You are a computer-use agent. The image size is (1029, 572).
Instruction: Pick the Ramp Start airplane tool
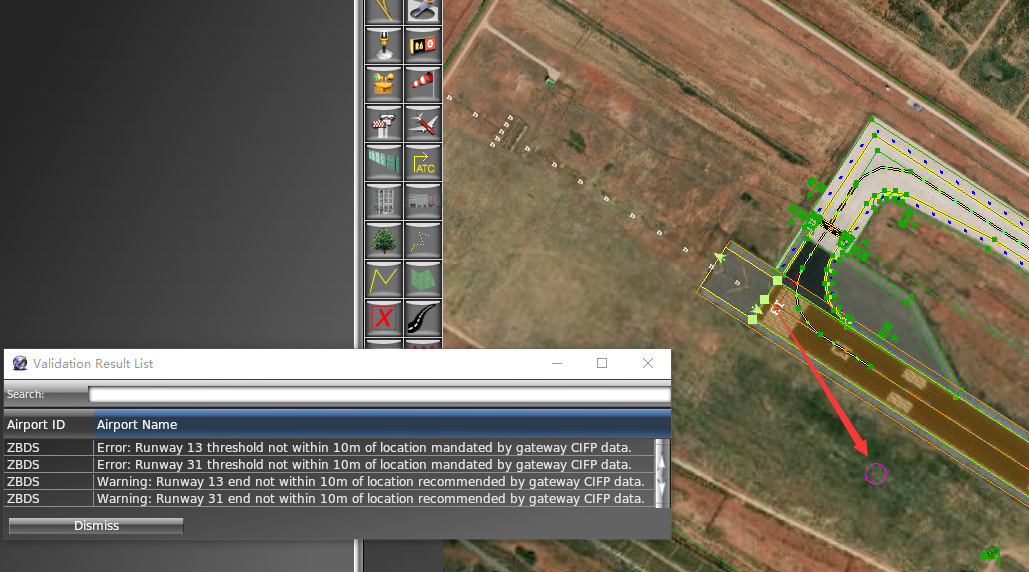(422, 124)
